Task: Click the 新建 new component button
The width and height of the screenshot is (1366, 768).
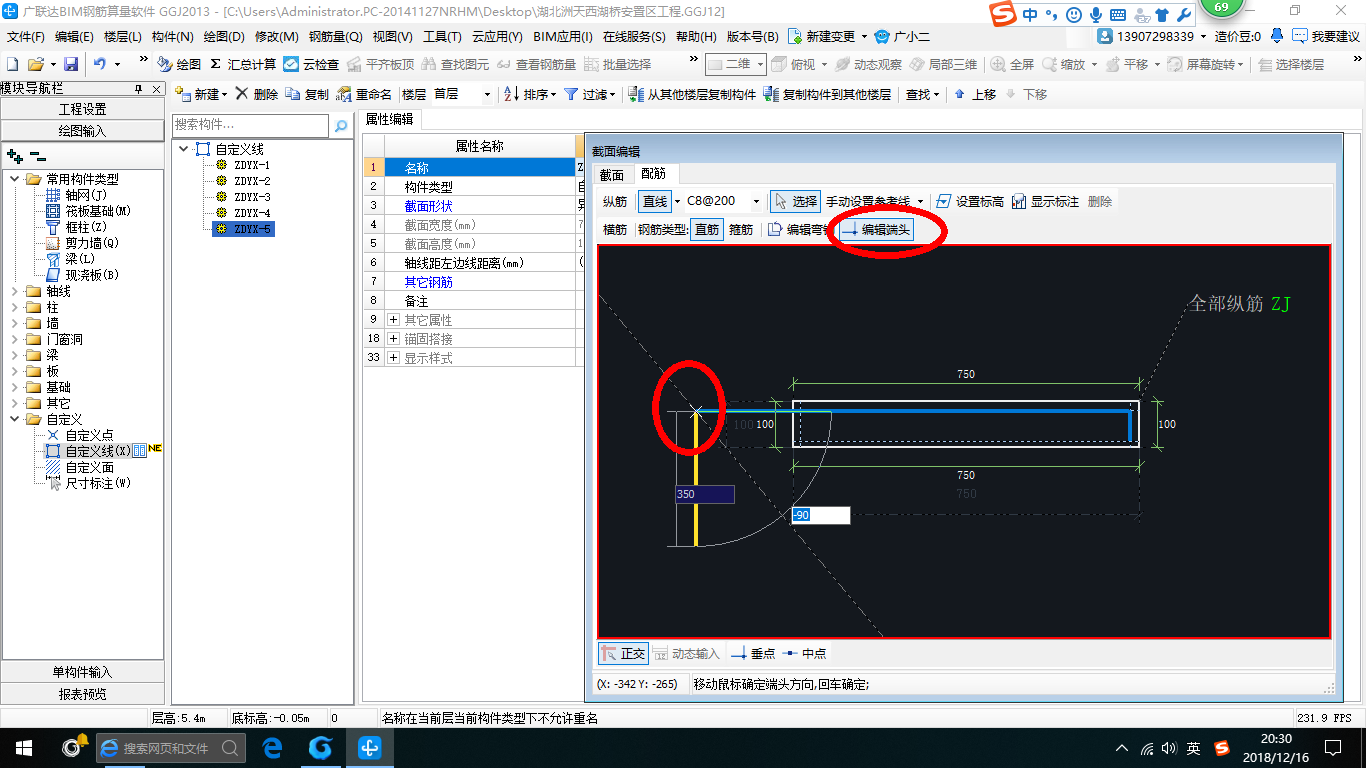Action: pyautogui.click(x=201, y=94)
